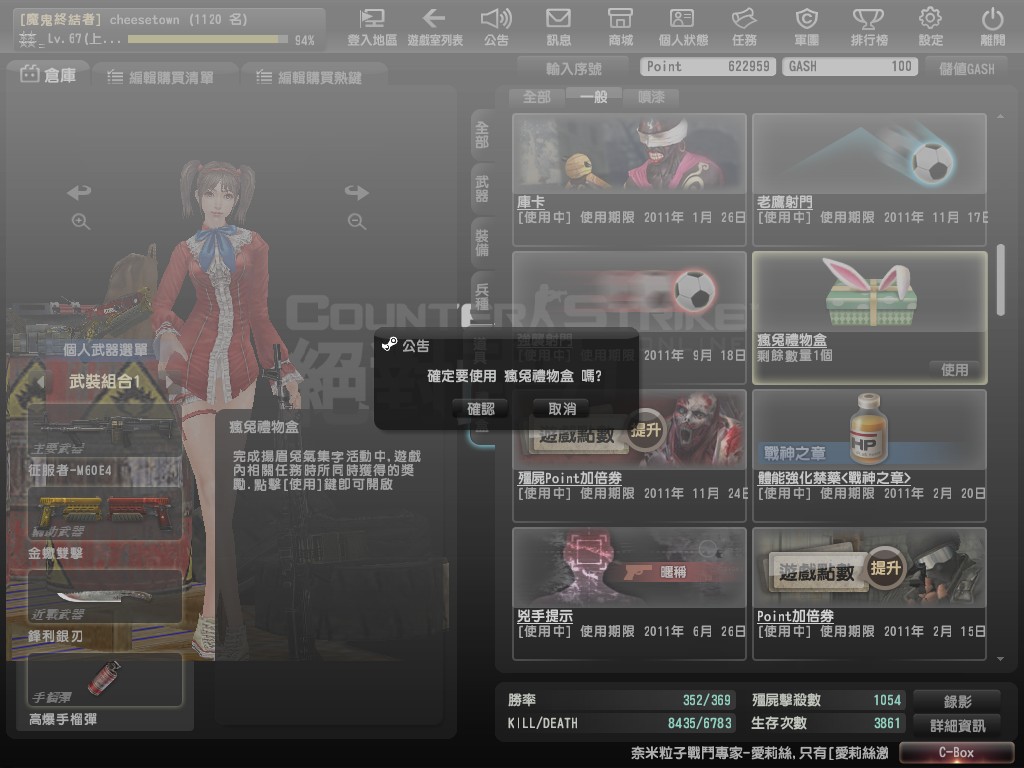Select the 兇手提示 item card

tap(630, 594)
